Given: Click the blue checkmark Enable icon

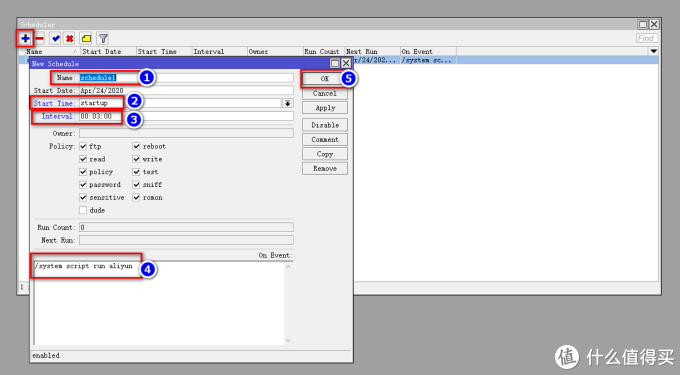Looking at the screenshot, I should pyautogui.click(x=56, y=39).
